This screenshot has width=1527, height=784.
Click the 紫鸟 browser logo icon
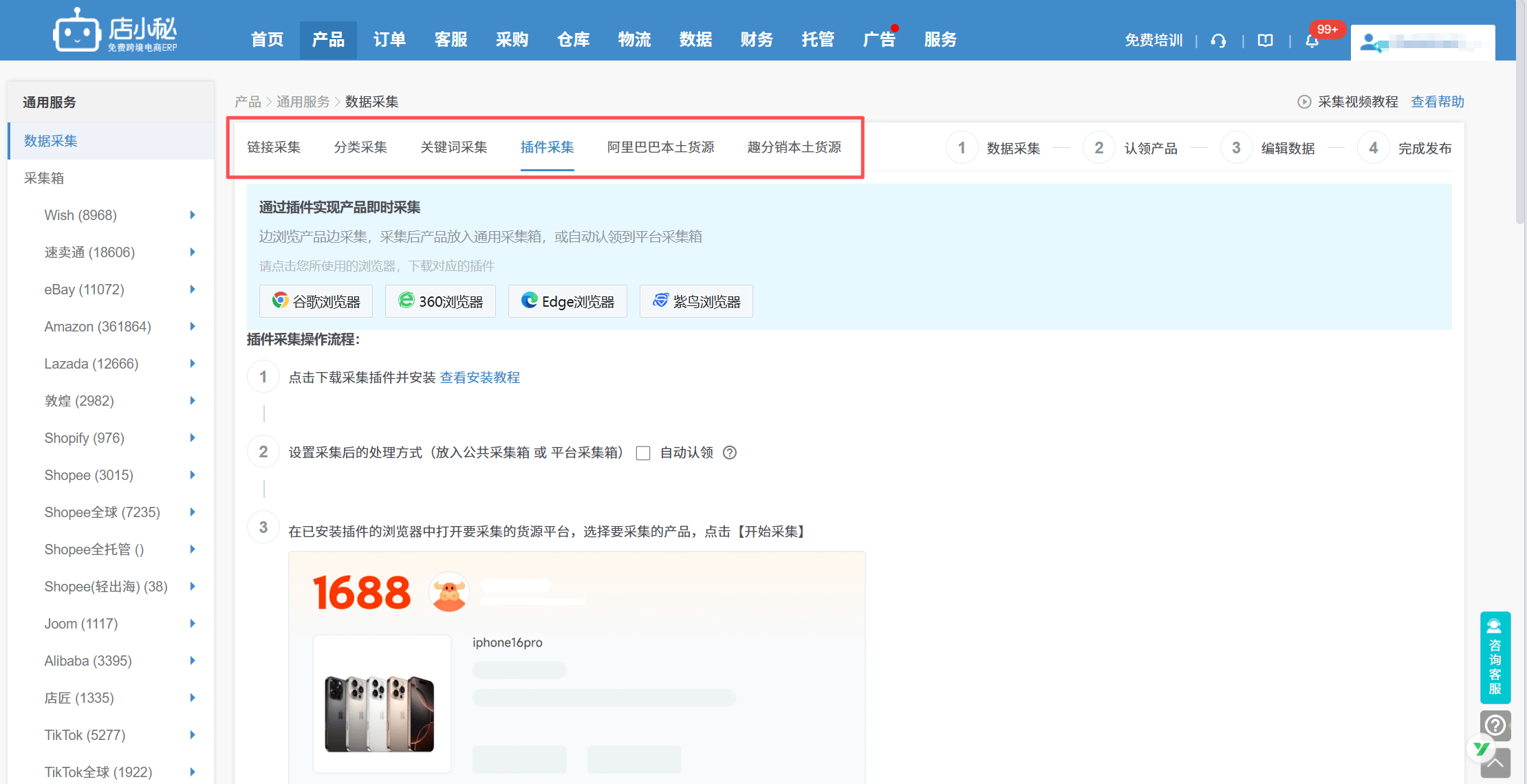tap(660, 301)
